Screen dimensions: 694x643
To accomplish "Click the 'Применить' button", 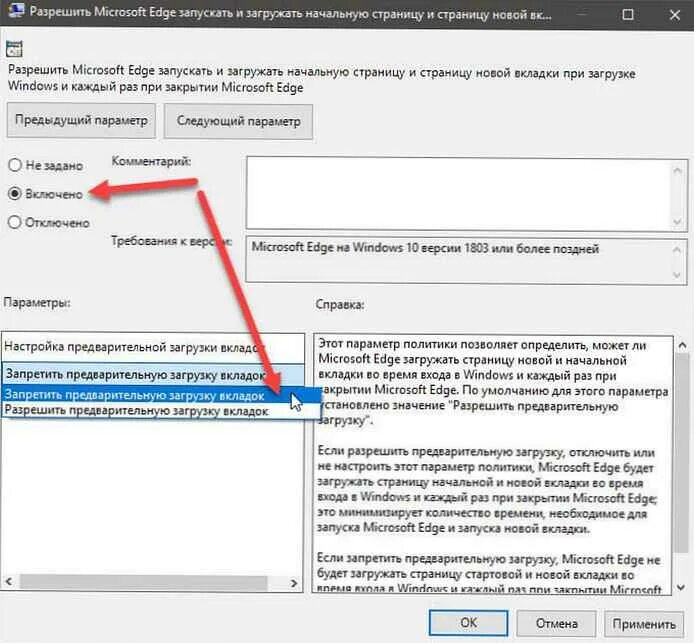I will pos(644,624).
